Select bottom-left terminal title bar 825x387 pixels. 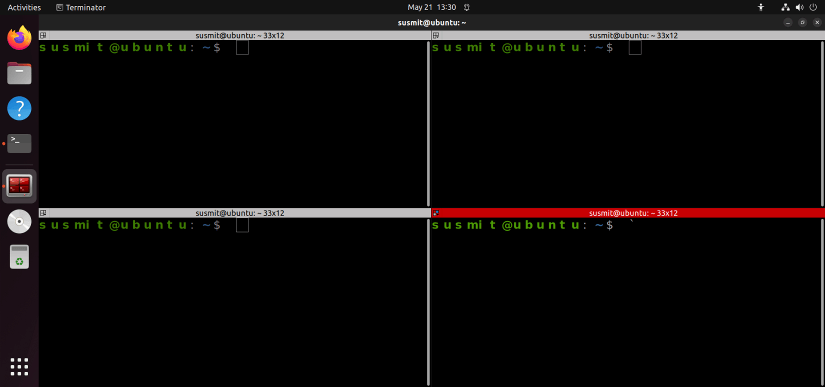235,213
